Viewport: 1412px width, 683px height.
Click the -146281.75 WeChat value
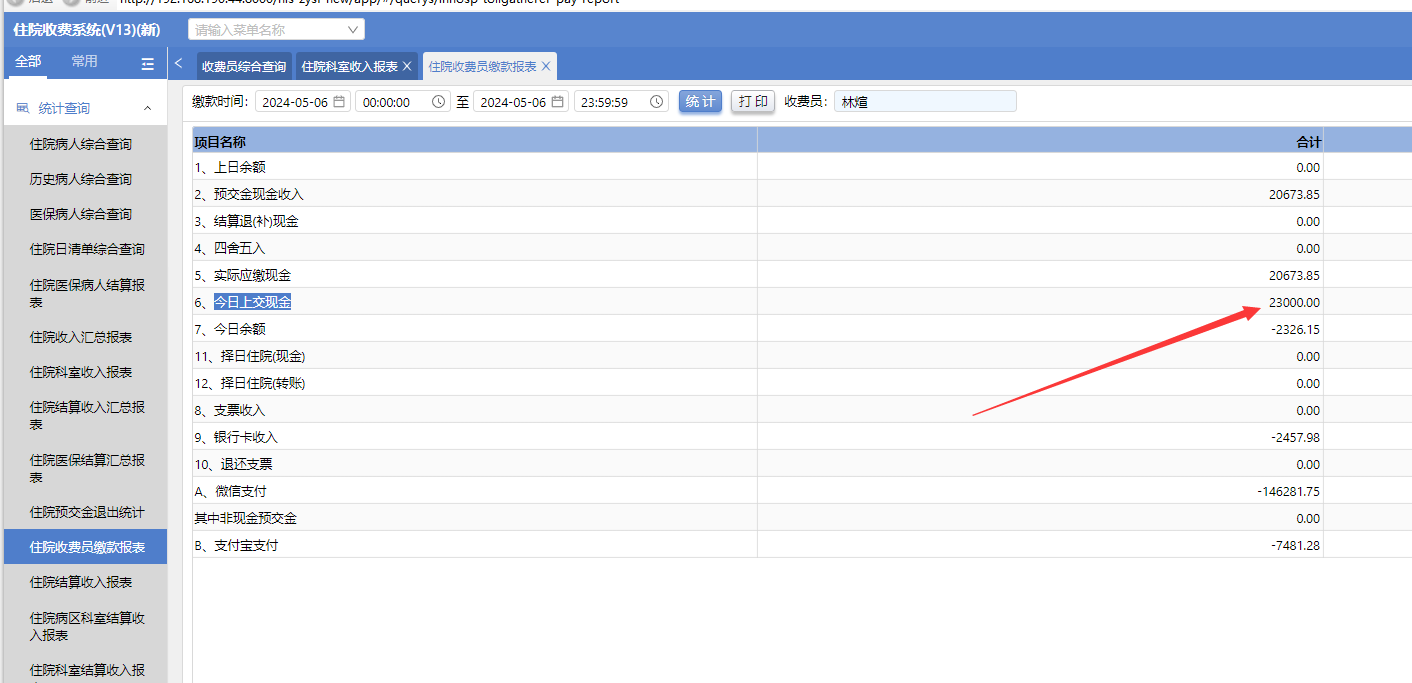[x=1289, y=491]
